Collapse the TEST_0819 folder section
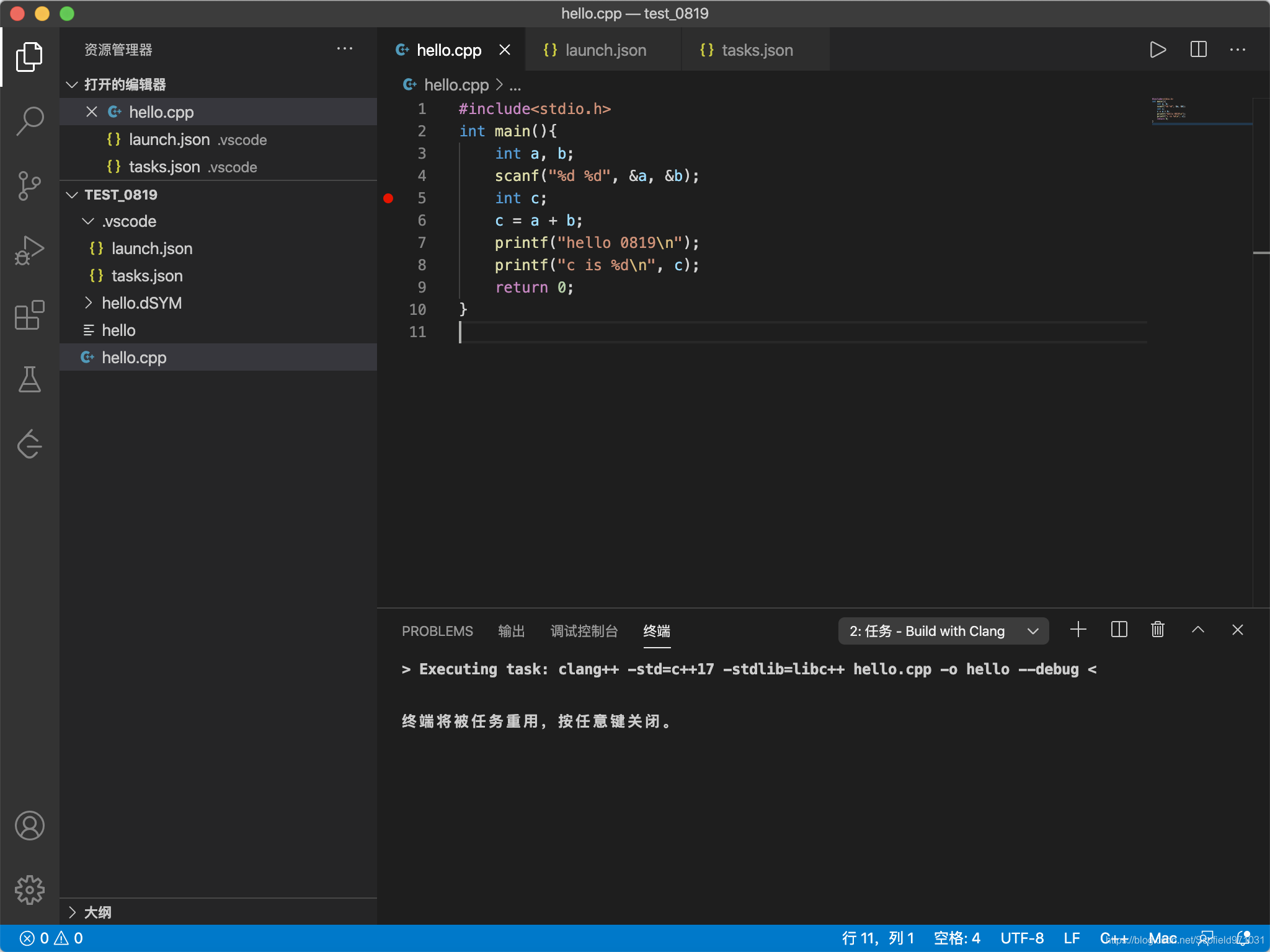This screenshot has height=952, width=1270. click(72, 195)
